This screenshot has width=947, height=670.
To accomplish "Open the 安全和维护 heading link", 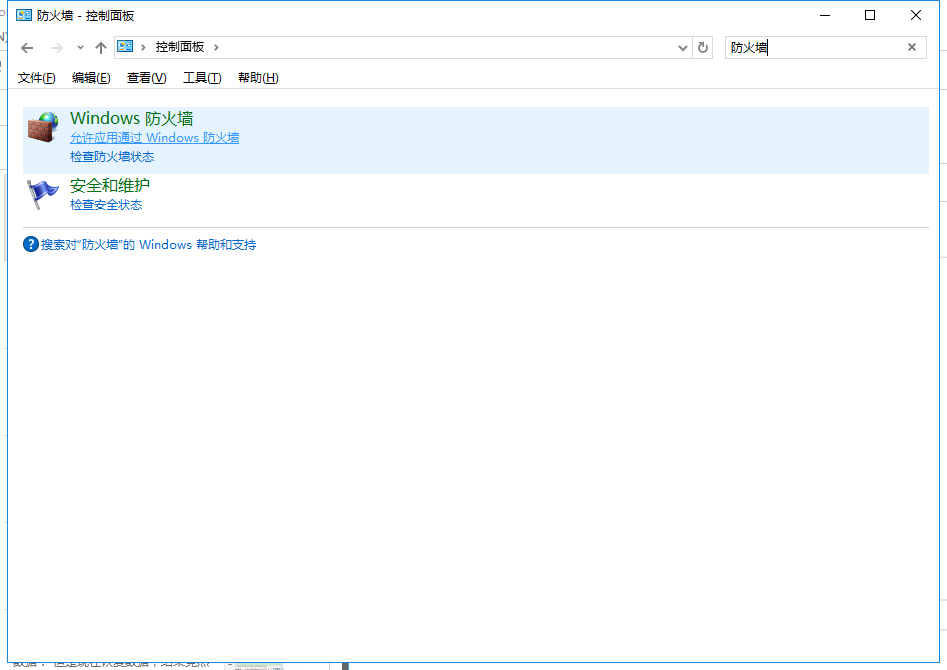I will (110, 185).
